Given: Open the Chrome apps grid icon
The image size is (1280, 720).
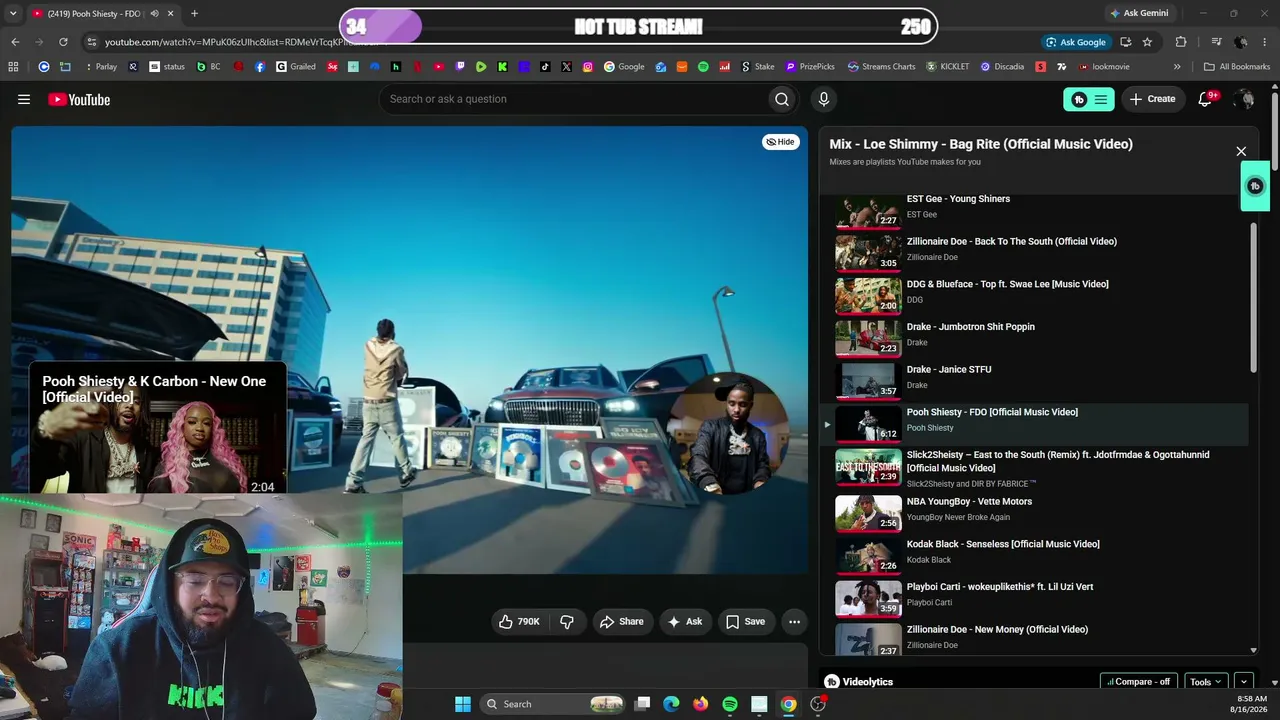Looking at the screenshot, I should [13, 67].
